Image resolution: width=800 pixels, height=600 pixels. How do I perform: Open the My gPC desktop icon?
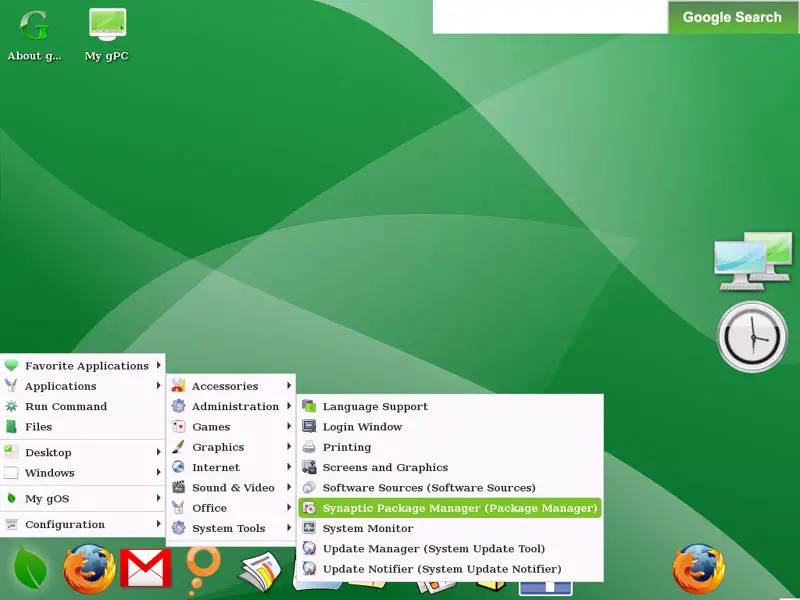[x=107, y=35]
